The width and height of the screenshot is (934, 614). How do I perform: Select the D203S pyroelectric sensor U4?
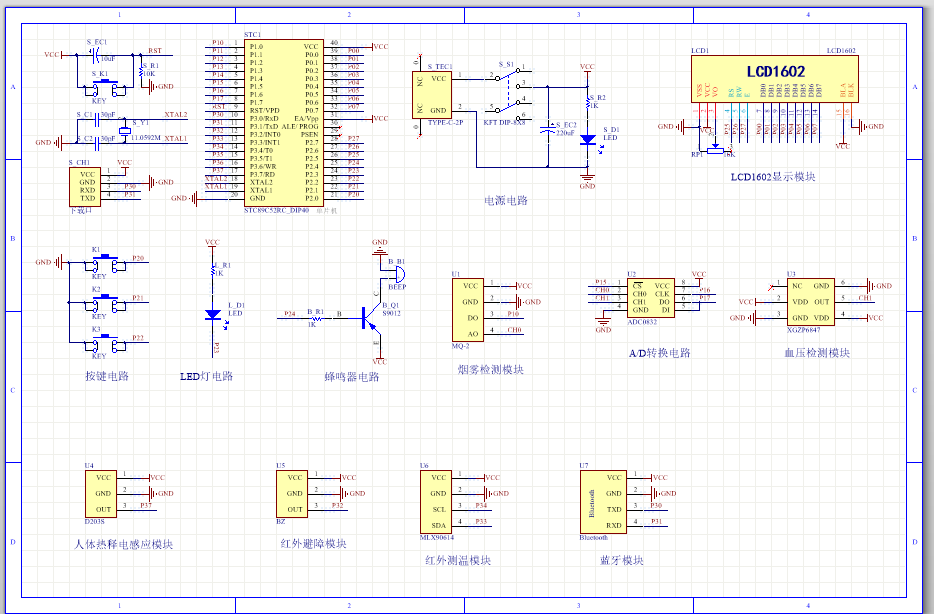pos(102,493)
